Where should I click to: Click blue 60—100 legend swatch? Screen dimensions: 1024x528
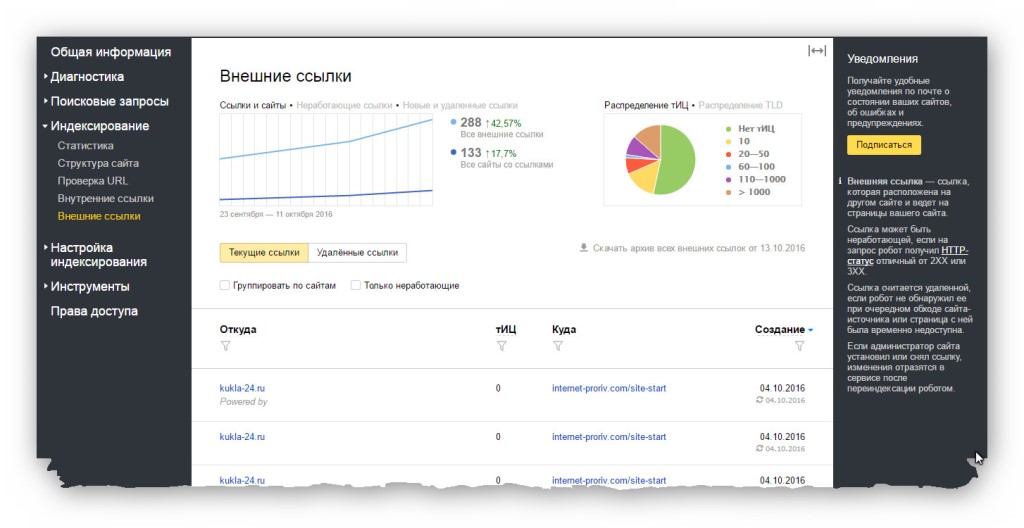(x=728, y=167)
